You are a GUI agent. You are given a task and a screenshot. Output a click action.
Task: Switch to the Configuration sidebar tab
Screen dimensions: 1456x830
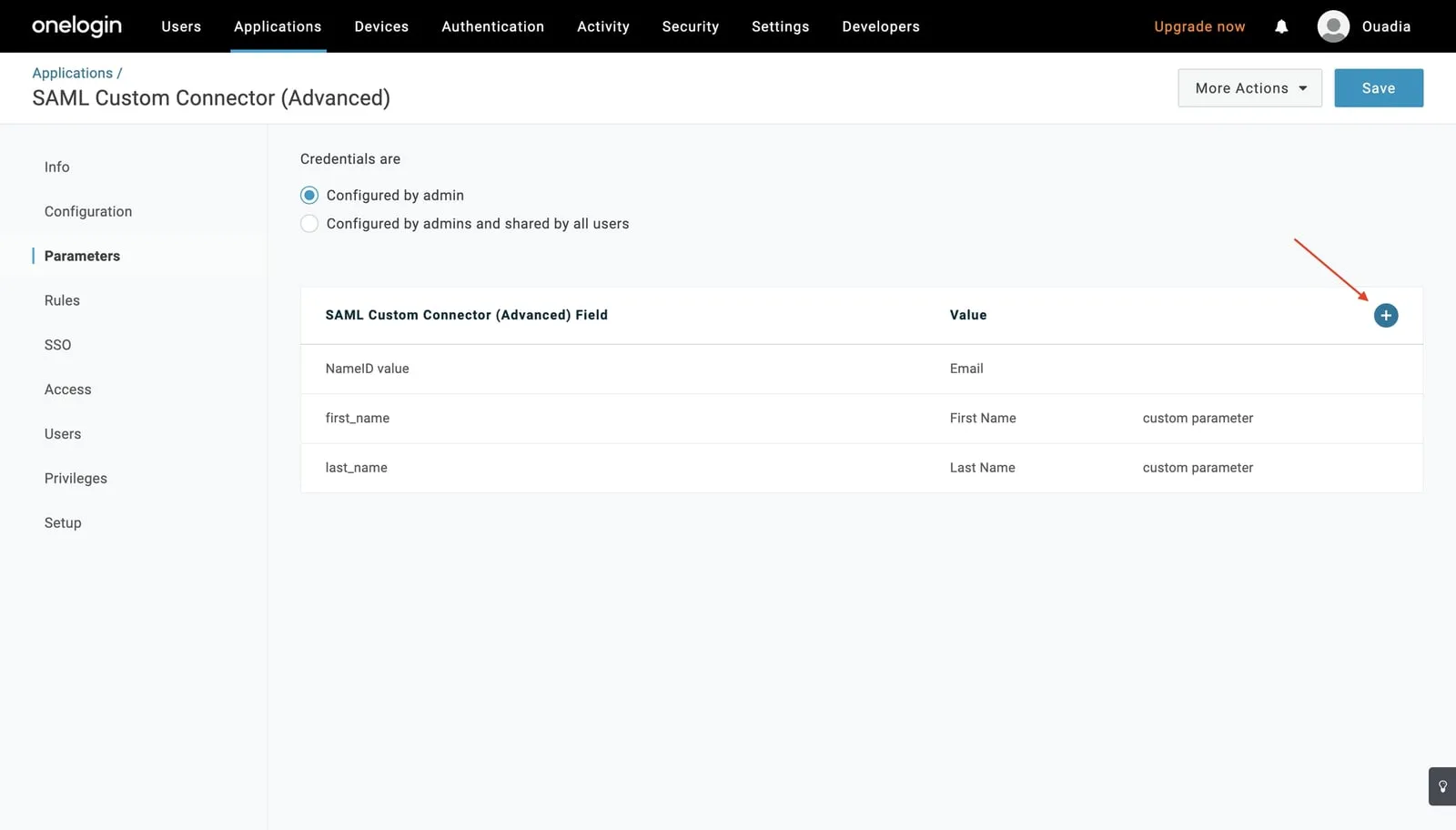[x=88, y=212]
